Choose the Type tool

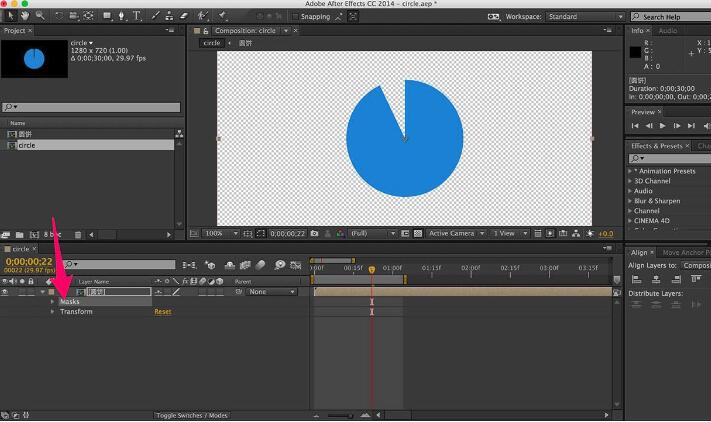pos(137,16)
